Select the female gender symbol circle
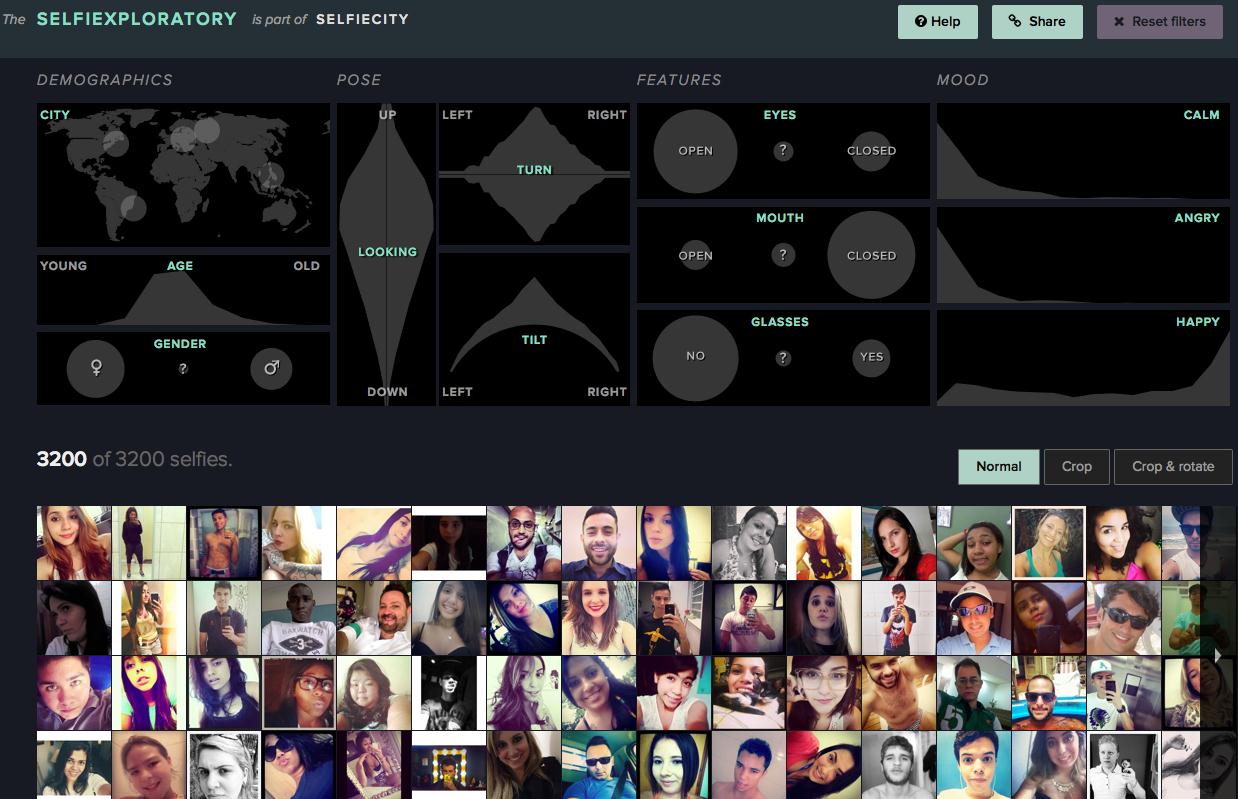Screen dimensions: 1238x799 pos(96,368)
